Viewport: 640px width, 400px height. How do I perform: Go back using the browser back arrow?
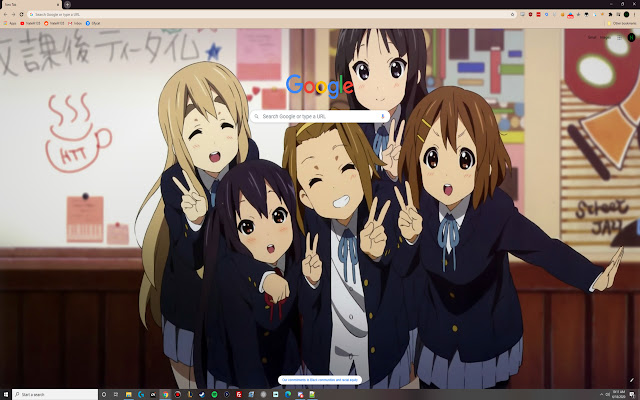pos(5,14)
